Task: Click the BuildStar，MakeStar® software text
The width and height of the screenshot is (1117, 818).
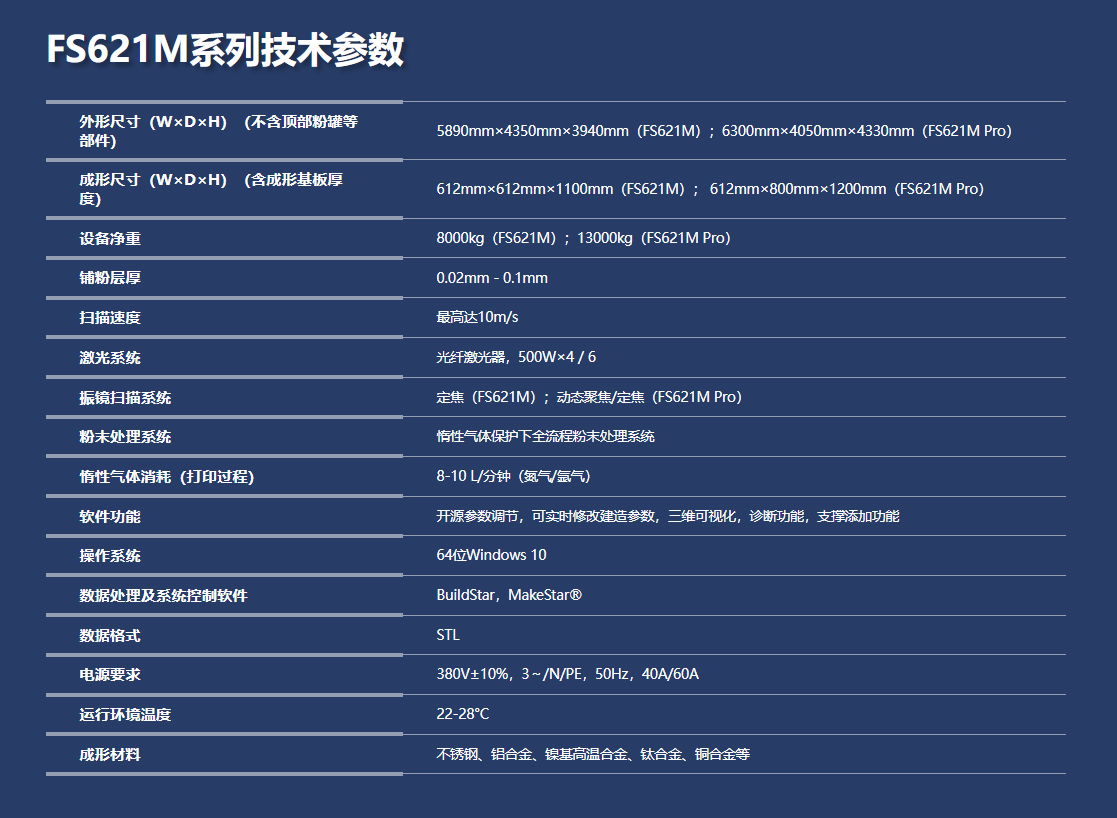Action: click(509, 595)
